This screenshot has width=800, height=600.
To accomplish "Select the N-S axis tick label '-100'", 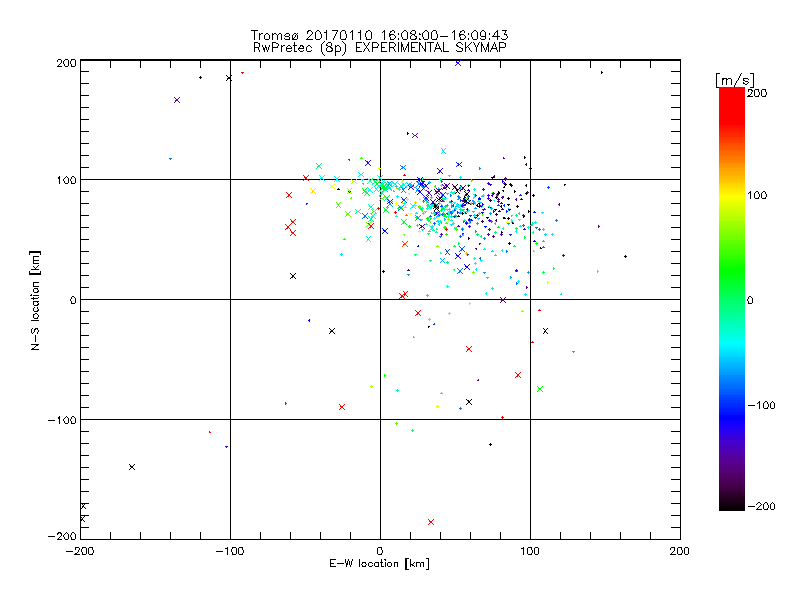I will tap(62, 420).
